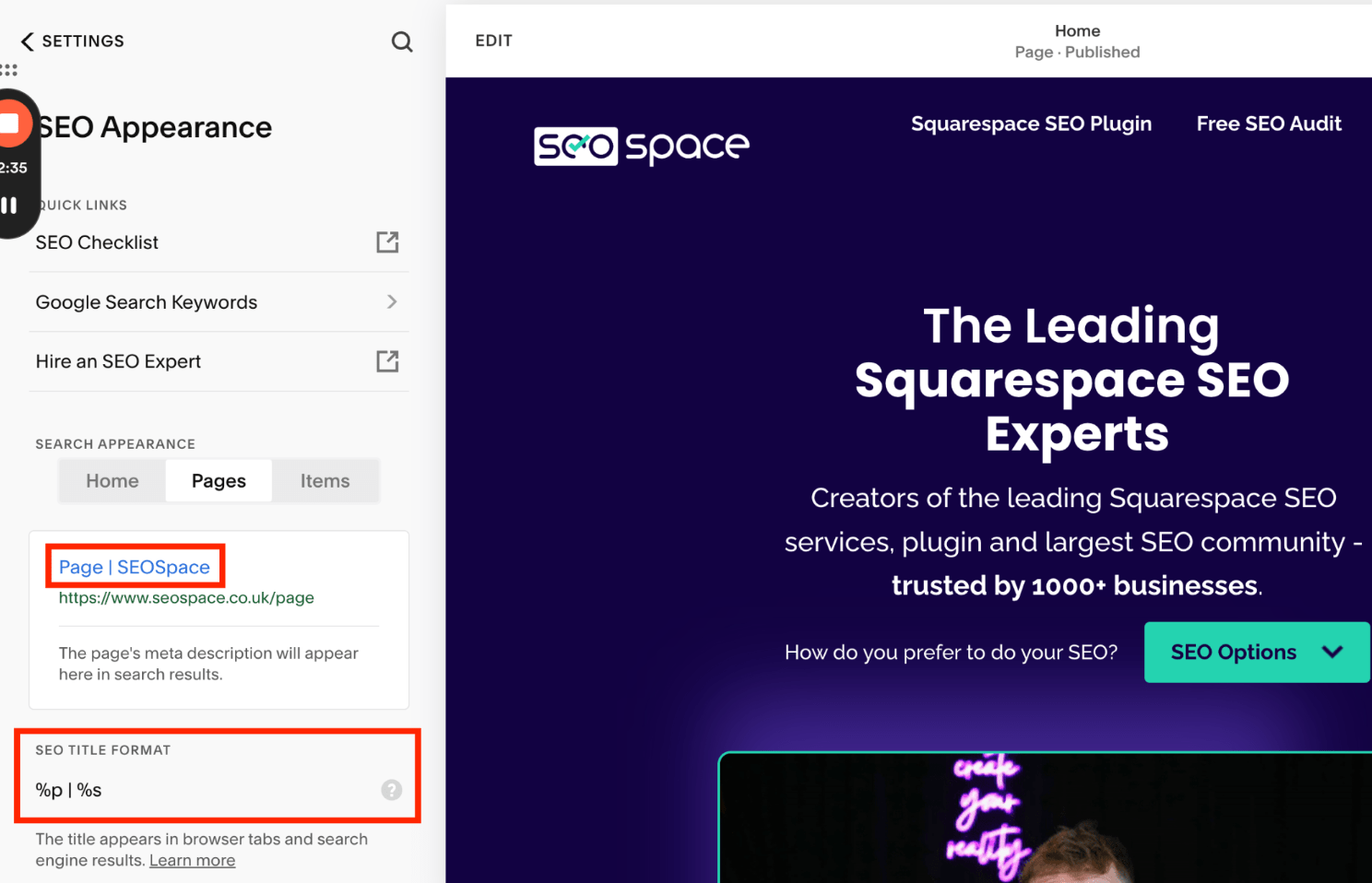Click Free SEO Audit in the navigation
The height and width of the screenshot is (883, 1372).
pos(1269,124)
